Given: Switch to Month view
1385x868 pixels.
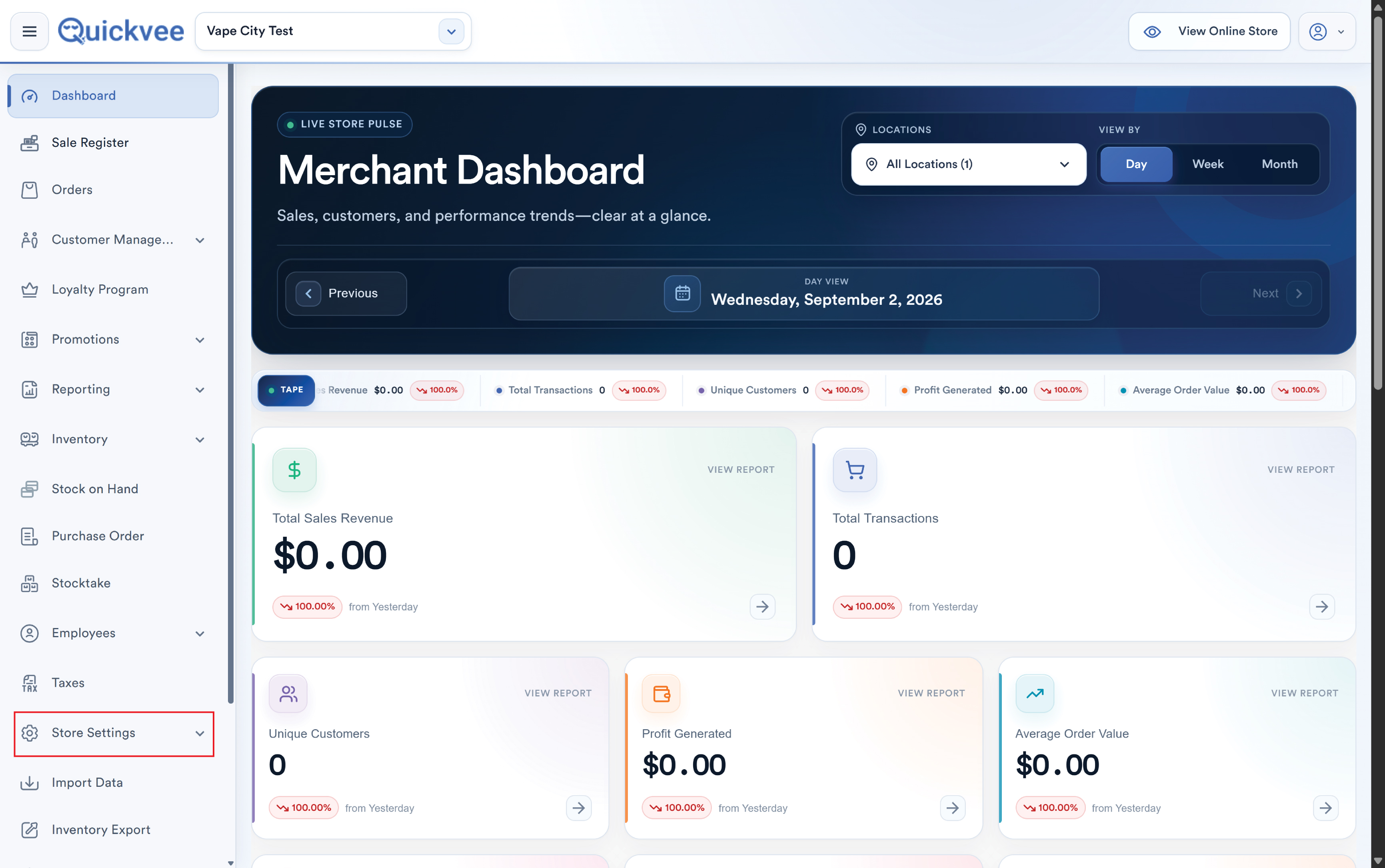Looking at the screenshot, I should (1279, 164).
